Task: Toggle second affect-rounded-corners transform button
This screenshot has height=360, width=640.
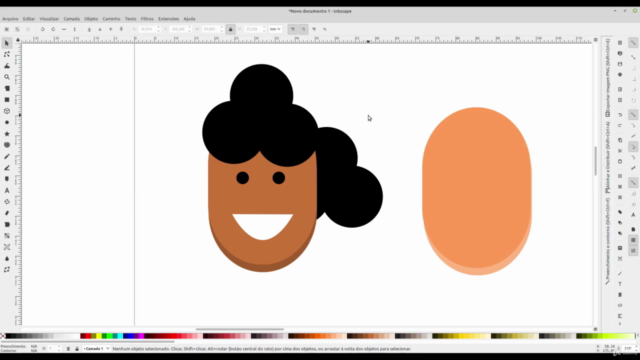Action: coord(303,29)
